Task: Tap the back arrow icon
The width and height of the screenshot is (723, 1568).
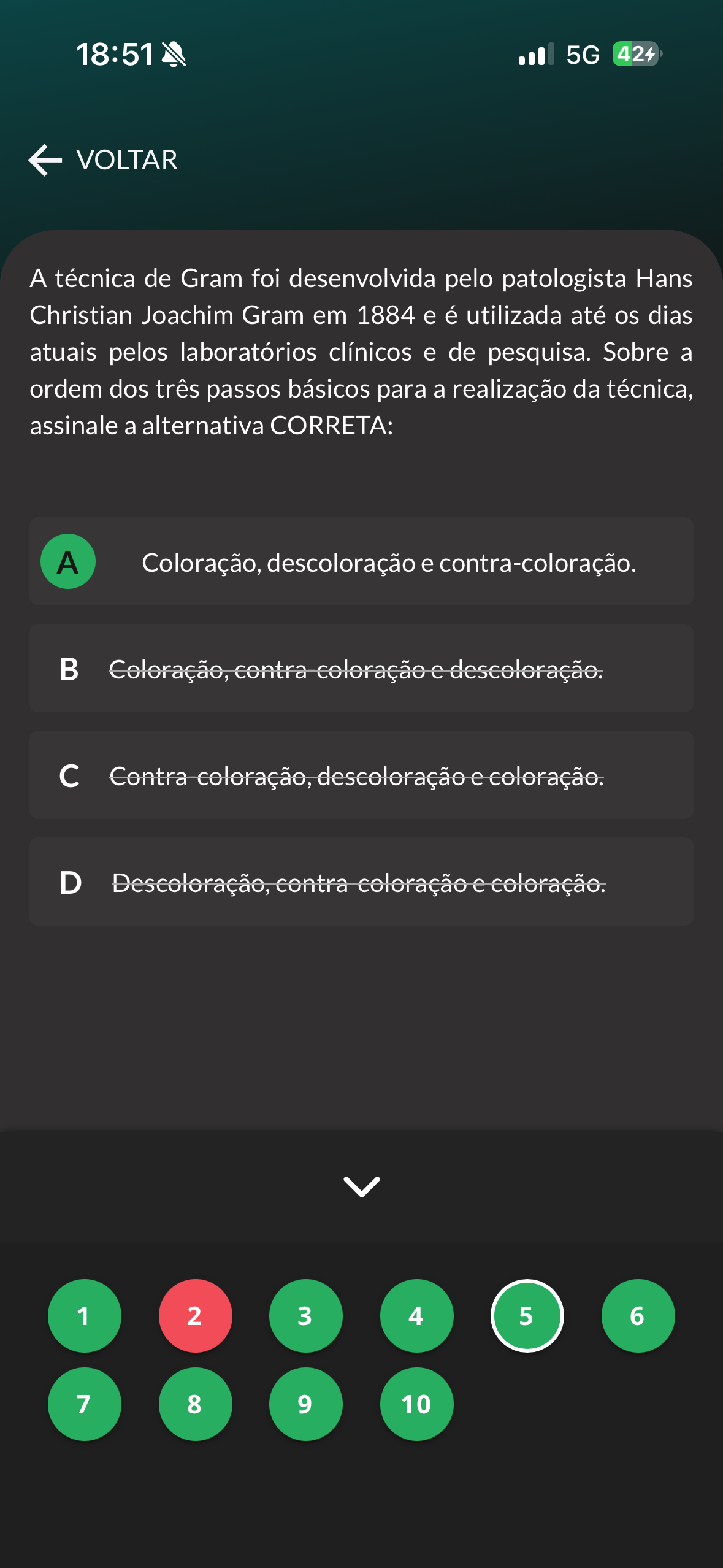Action: tap(45, 160)
